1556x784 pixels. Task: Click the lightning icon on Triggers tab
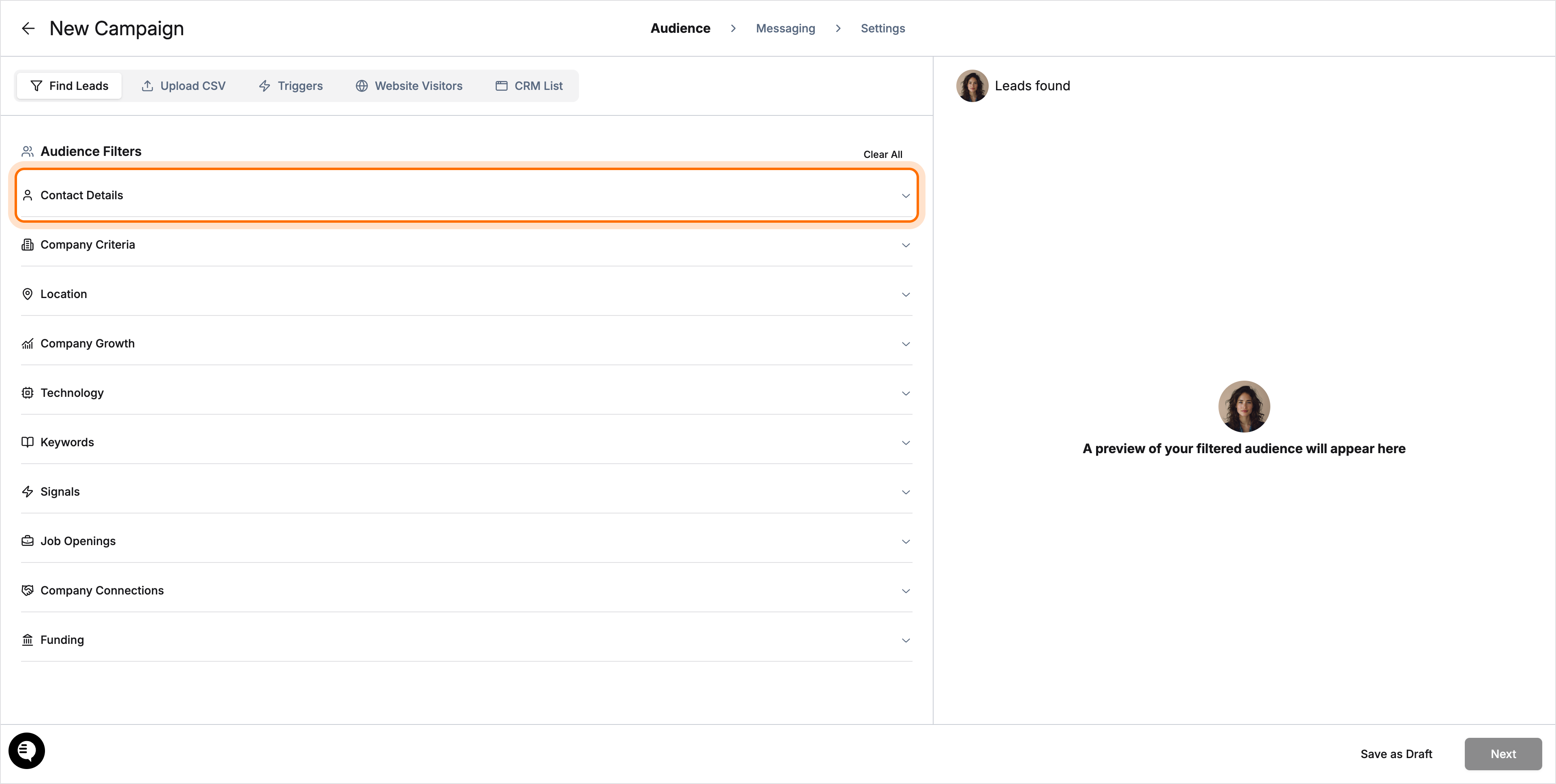click(265, 86)
